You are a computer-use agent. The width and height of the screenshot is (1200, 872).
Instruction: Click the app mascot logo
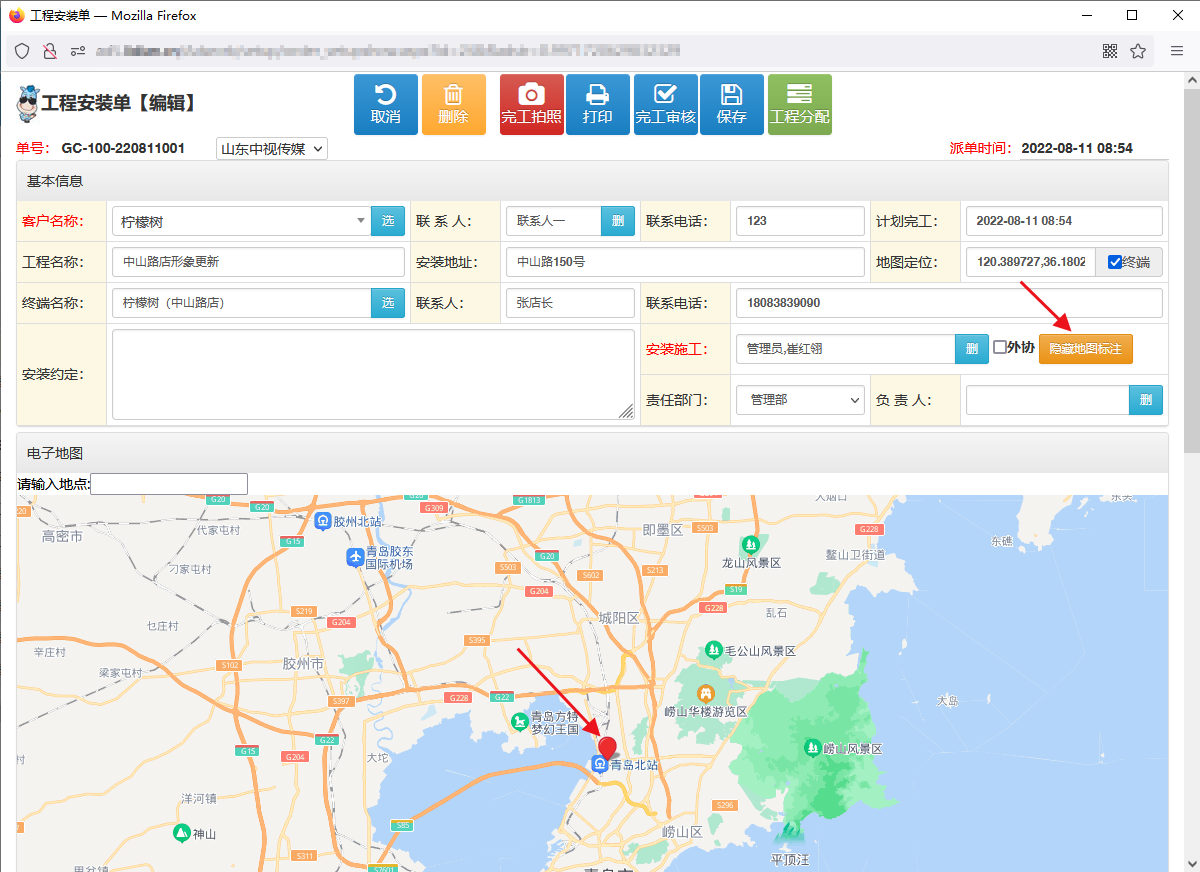pyautogui.click(x=27, y=103)
